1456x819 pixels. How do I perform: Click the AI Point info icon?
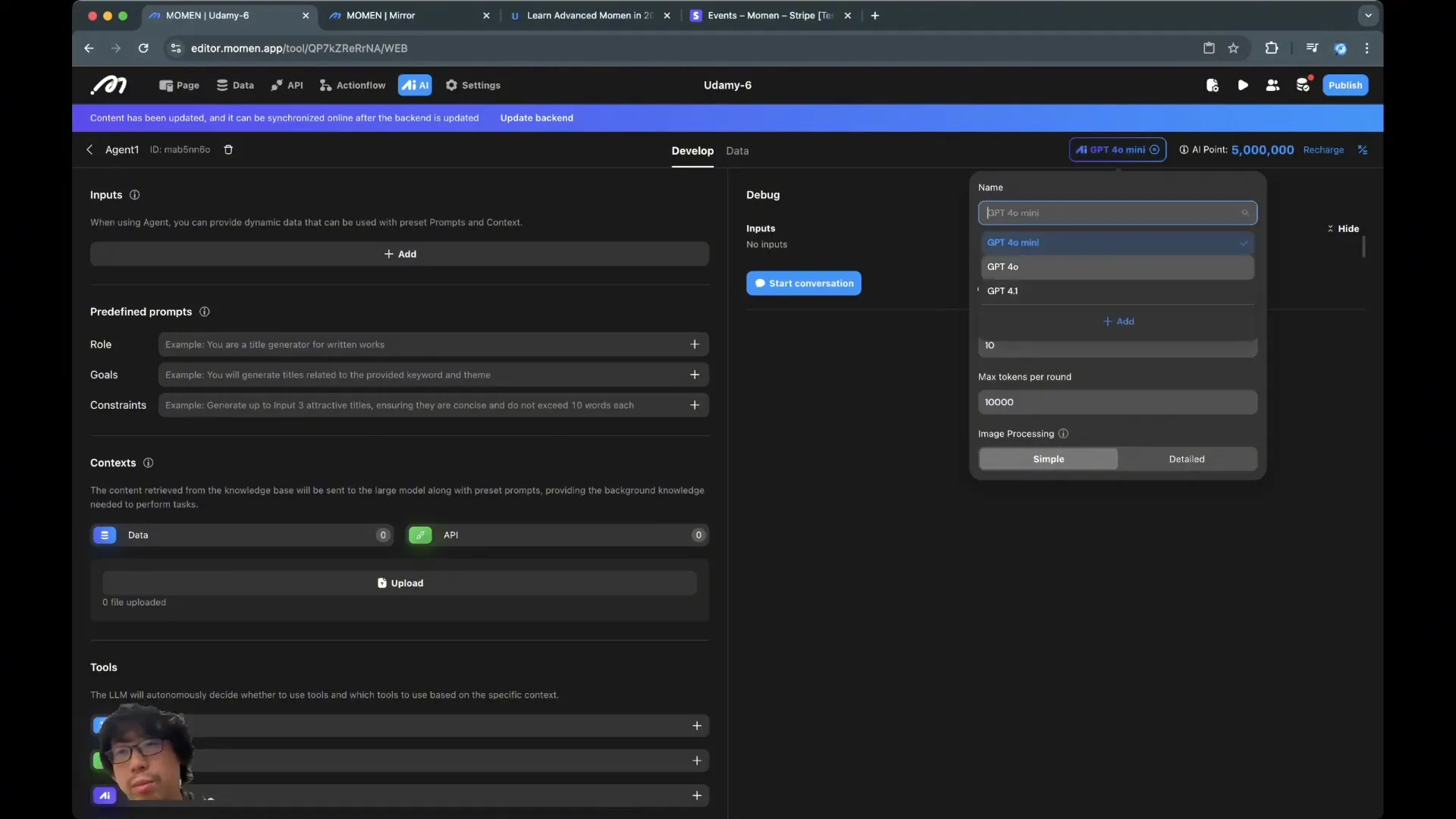pyautogui.click(x=1184, y=150)
